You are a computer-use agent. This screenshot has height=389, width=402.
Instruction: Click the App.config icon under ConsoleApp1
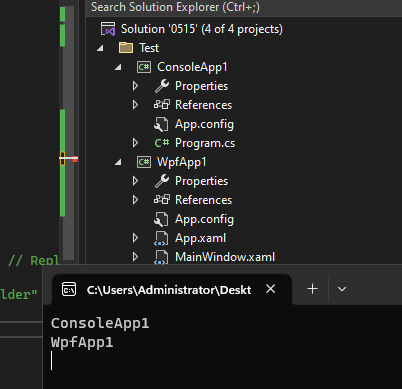click(x=161, y=125)
